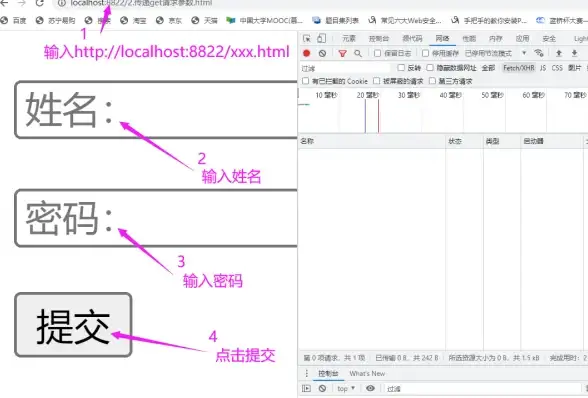Click the import HAR upload arrow icon
Image resolution: width=588 pixels, height=398 pixels.
pyautogui.click(x=559, y=53)
